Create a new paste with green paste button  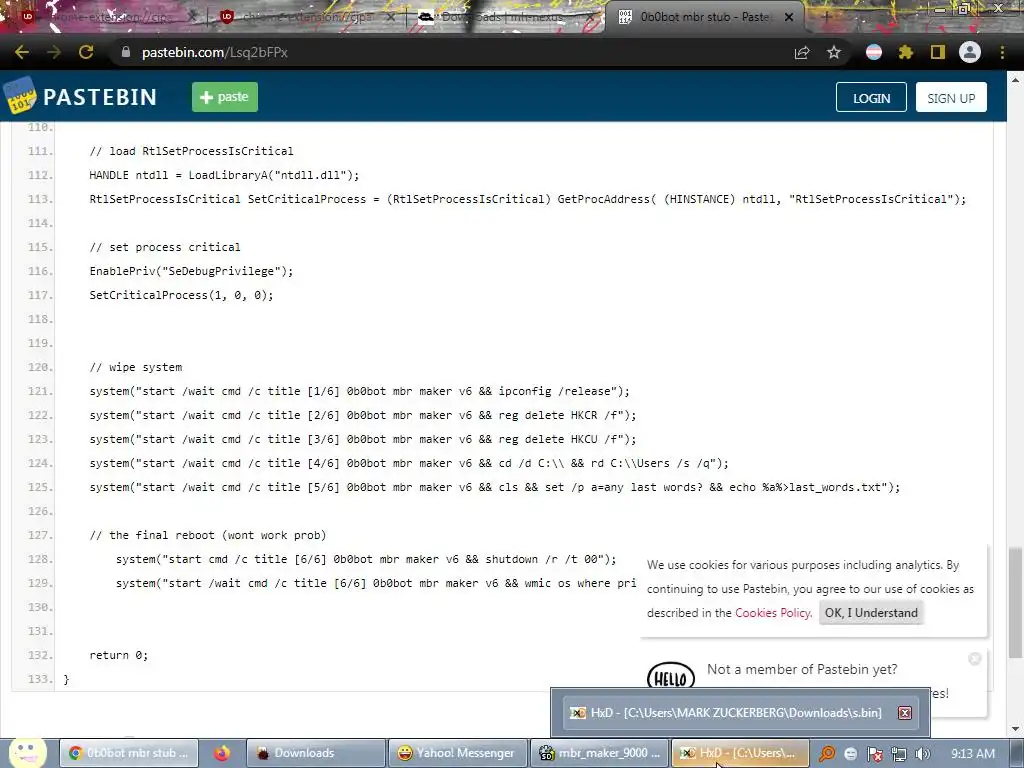pyautogui.click(x=225, y=97)
